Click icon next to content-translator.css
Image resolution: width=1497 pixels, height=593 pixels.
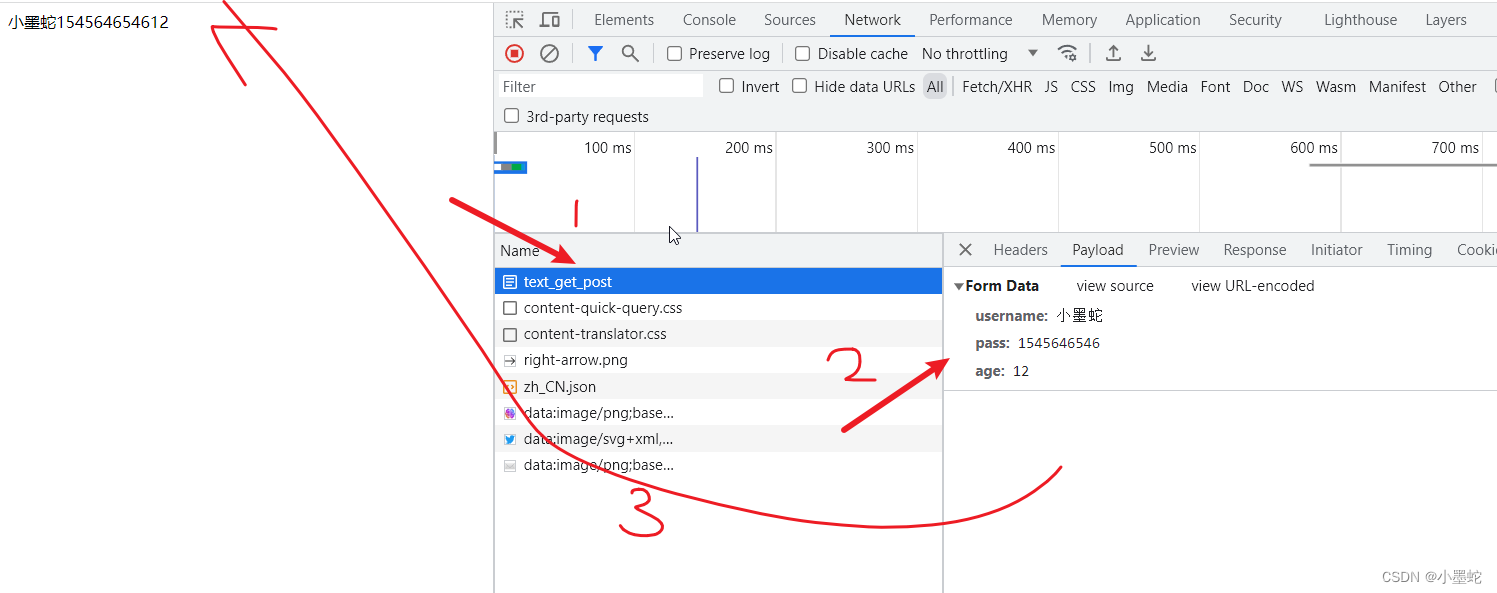(x=510, y=334)
